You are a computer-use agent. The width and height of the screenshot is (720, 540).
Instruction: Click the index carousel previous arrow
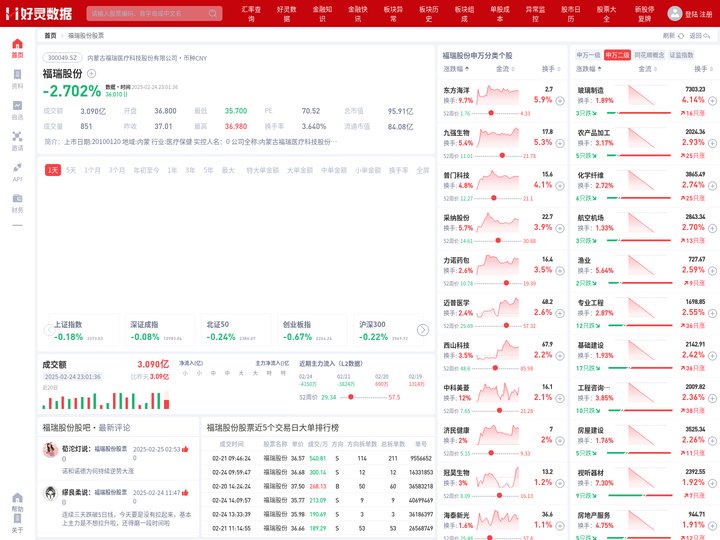(x=49, y=330)
